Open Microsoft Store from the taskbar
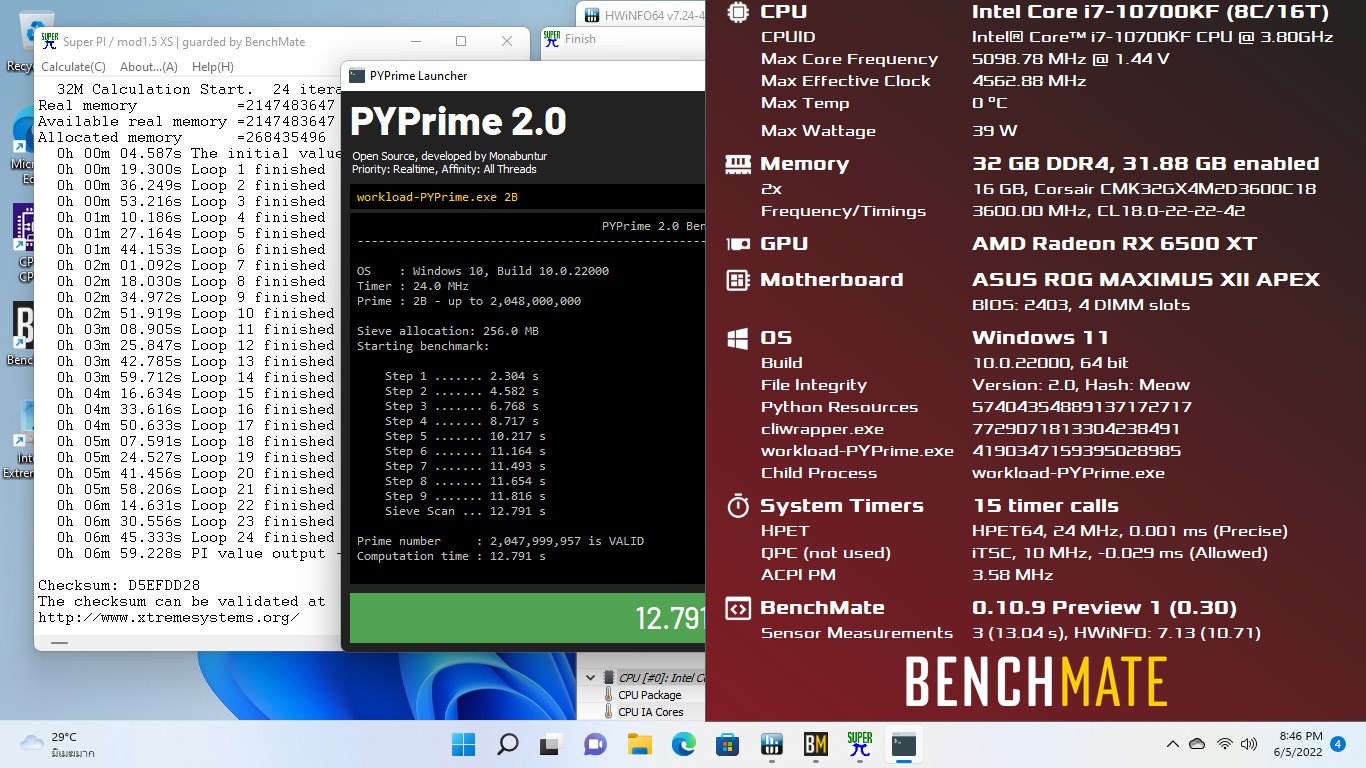The width and height of the screenshot is (1366, 768). point(727,744)
